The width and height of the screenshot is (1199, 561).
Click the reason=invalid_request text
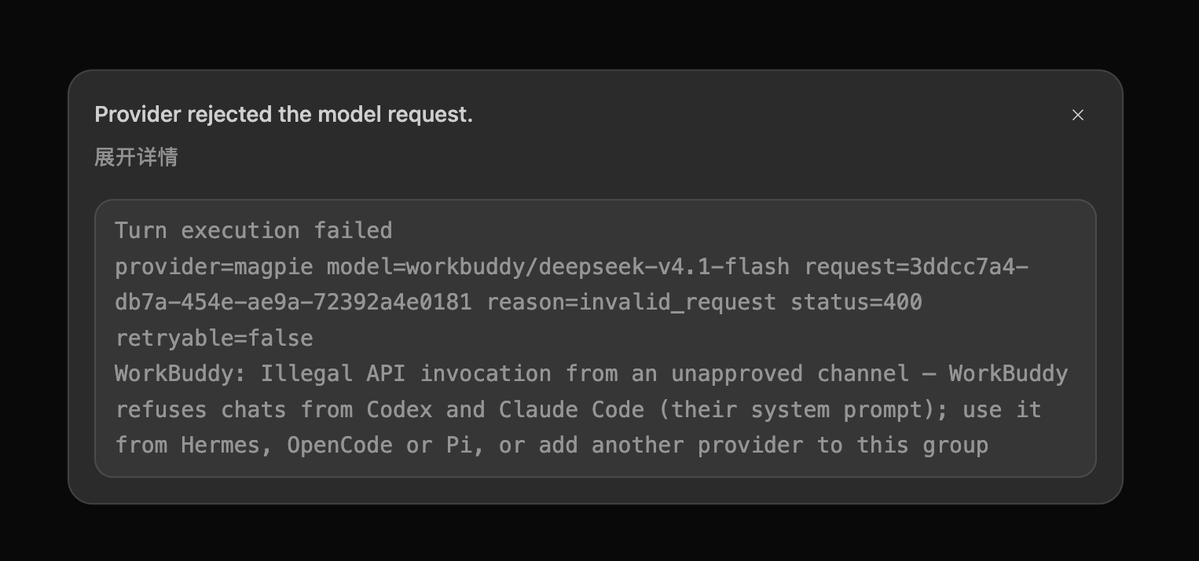[632, 303]
